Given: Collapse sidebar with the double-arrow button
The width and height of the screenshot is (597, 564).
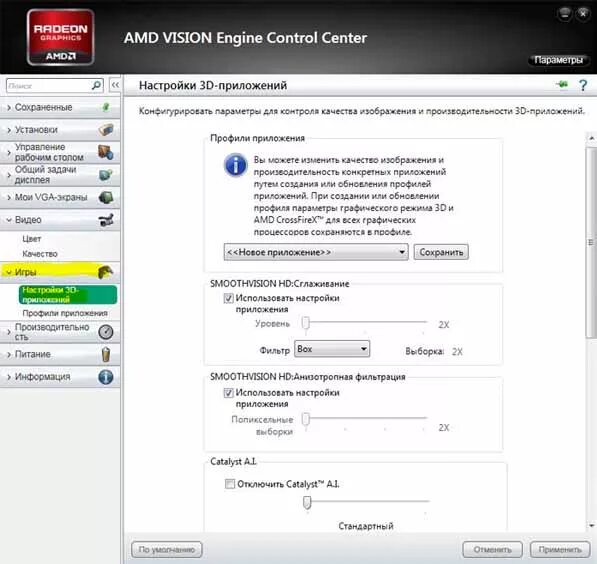Looking at the screenshot, I should point(115,85).
